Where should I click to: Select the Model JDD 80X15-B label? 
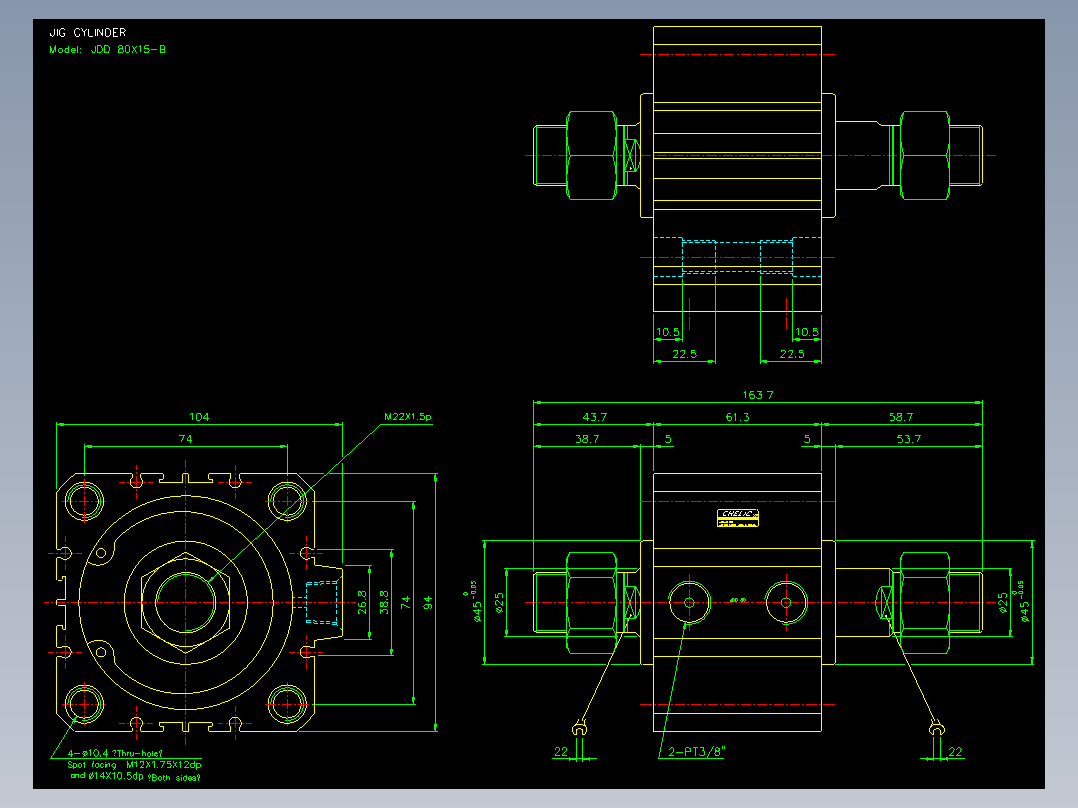point(107,50)
